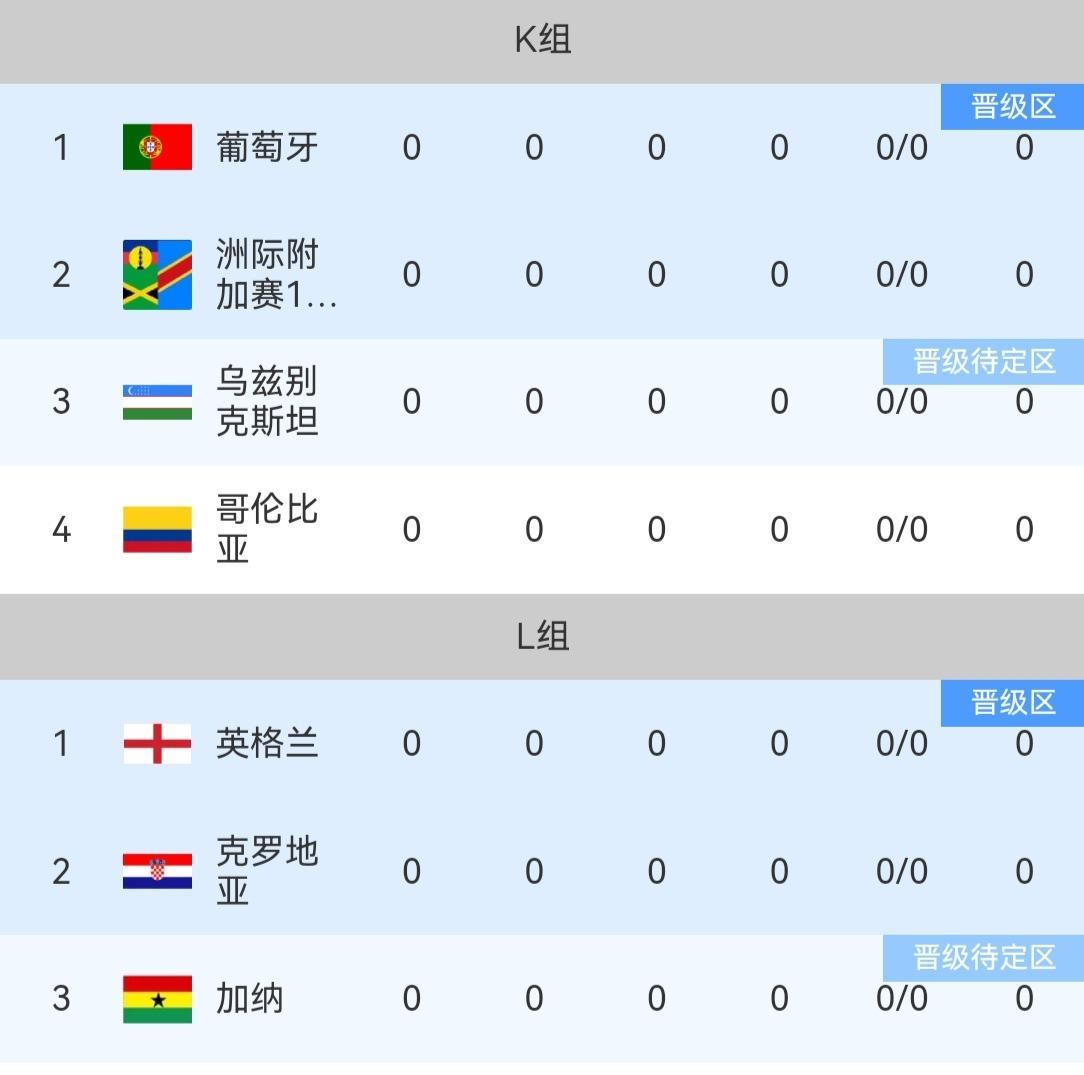Select the 英格兰 team name
The image size is (1084, 1075).
point(267,744)
